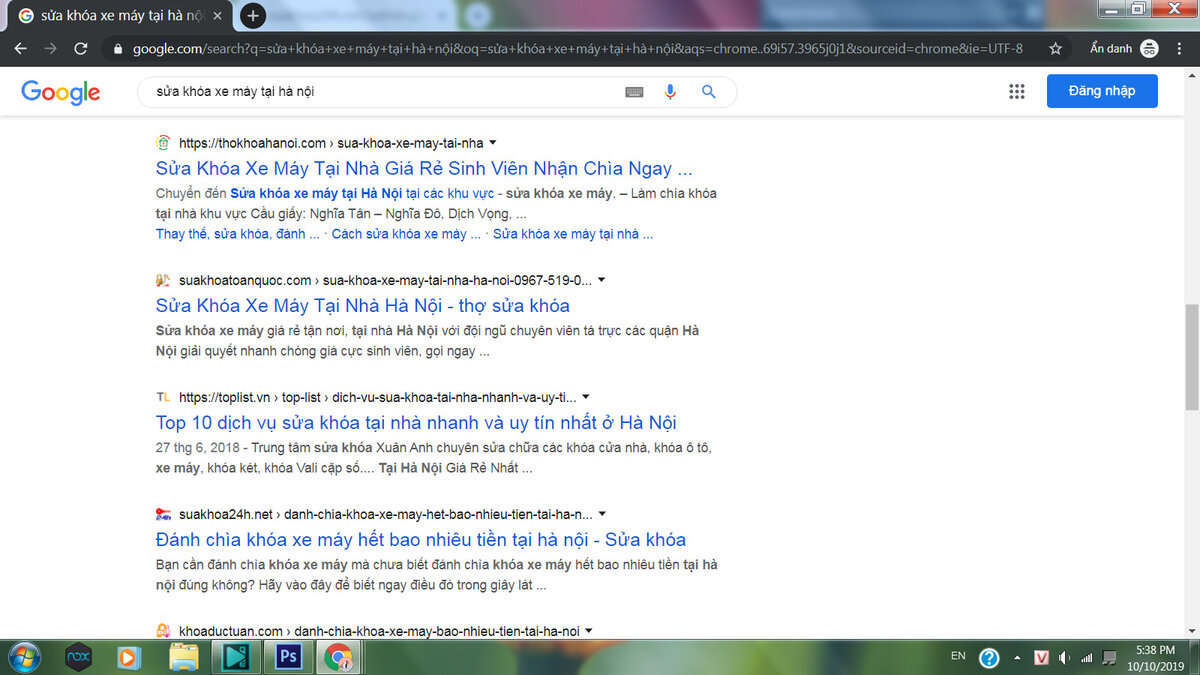
Task: Open 'Top 10 dịch vụ sửa khóa' result
Action: (416, 422)
